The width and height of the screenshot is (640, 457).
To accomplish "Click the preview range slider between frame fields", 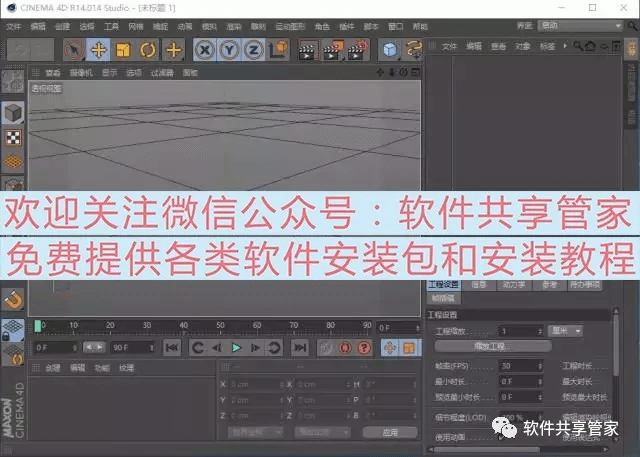I will click(x=94, y=347).
